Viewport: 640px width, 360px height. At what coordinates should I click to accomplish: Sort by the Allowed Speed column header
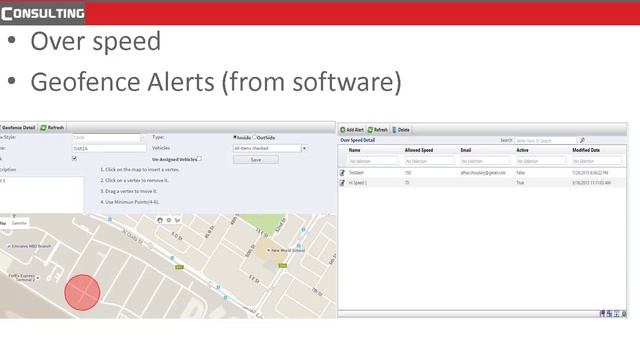(x=419, y=150)
